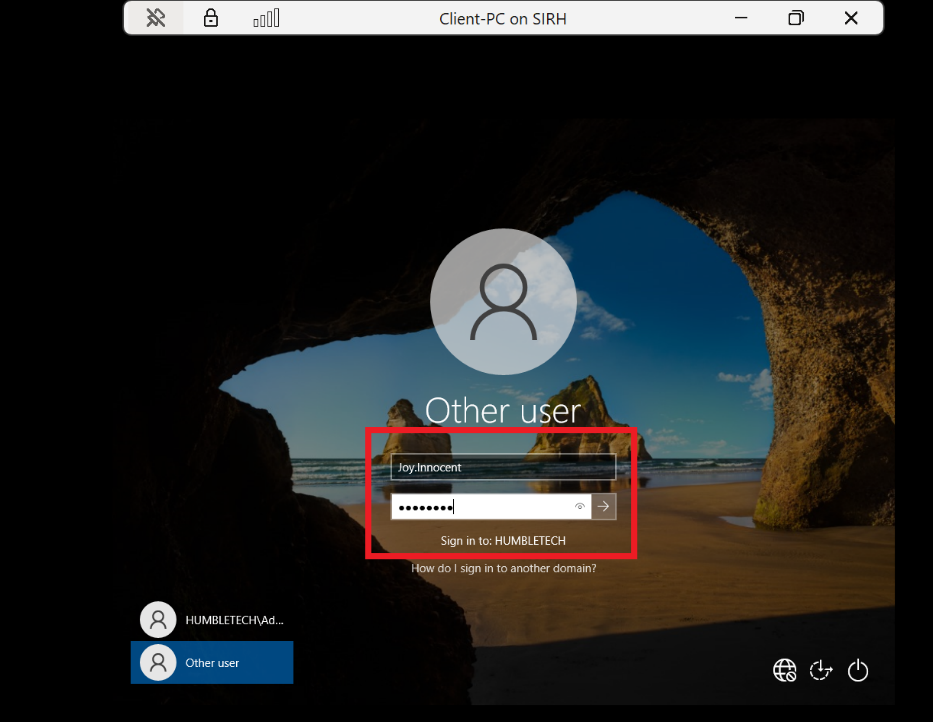933x722 pixels.
Task: Click the 'Sign in to: HUMBLETECH' text
Action: (503, 540)
